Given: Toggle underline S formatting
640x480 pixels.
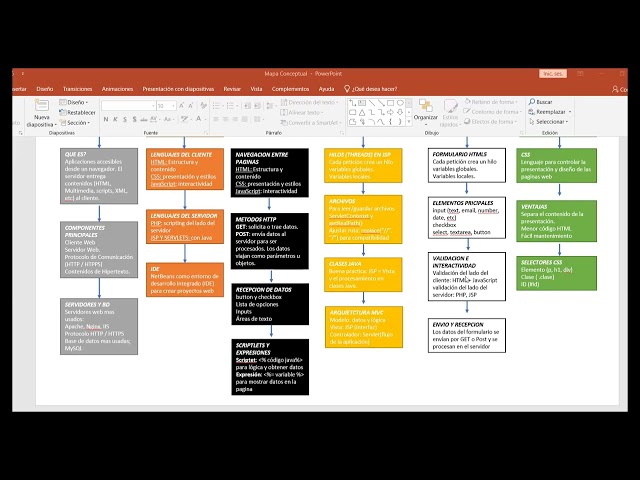Looking at the screenshot, I should 125,119.
